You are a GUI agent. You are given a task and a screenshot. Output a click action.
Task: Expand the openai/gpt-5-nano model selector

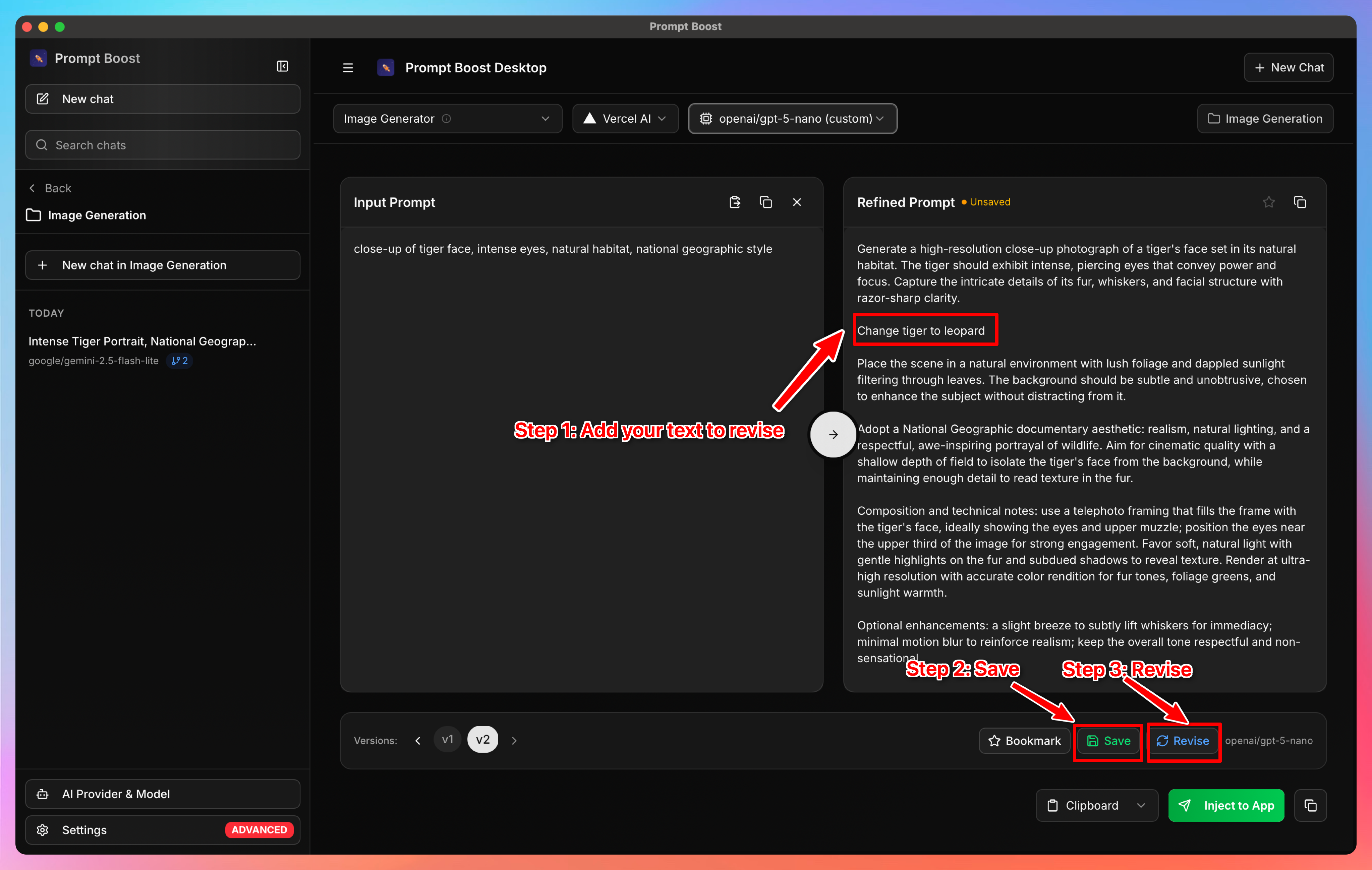(793, 118)
